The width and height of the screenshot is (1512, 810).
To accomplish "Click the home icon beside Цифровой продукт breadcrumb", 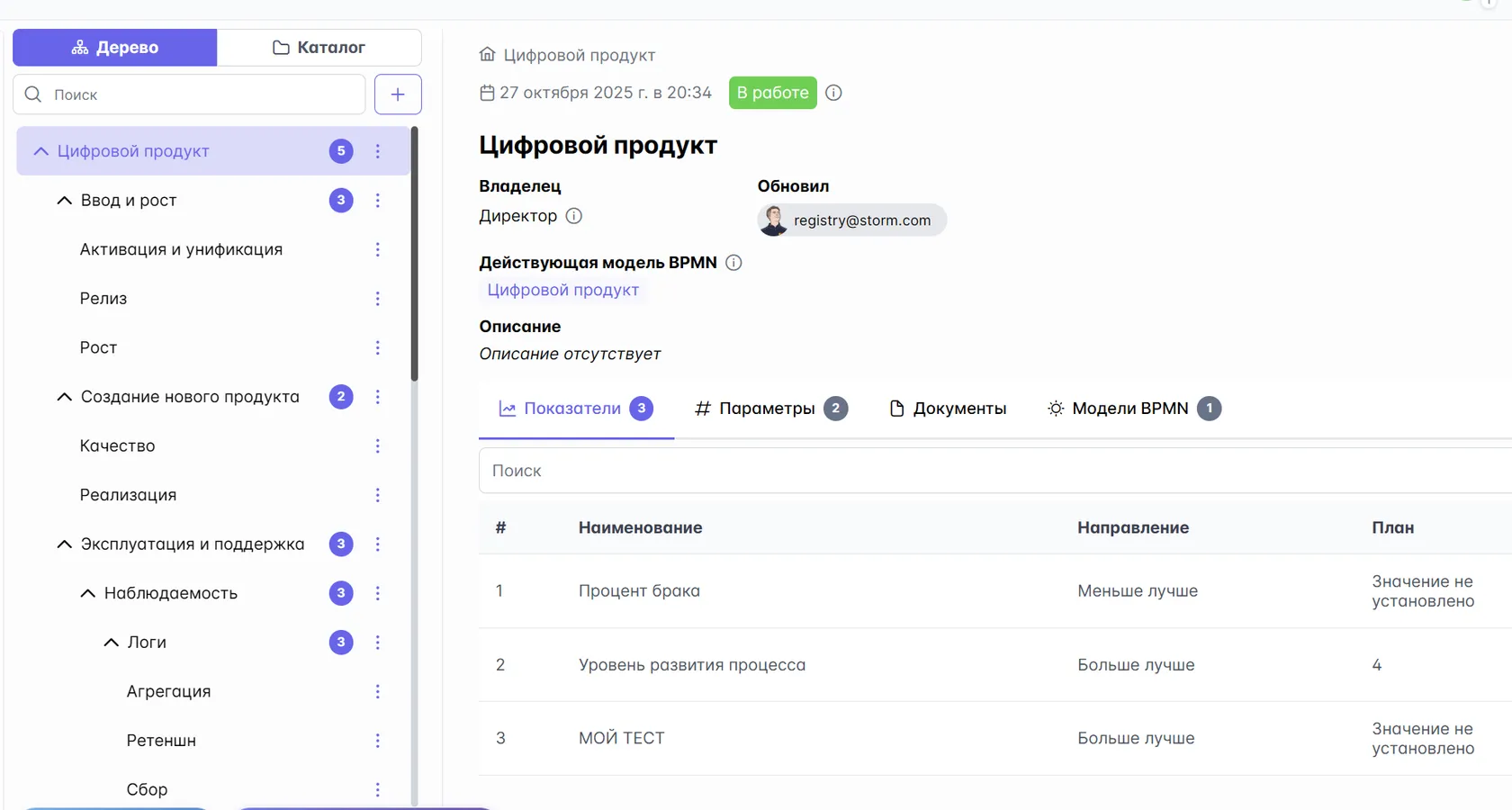I will [x=487, y=54].
